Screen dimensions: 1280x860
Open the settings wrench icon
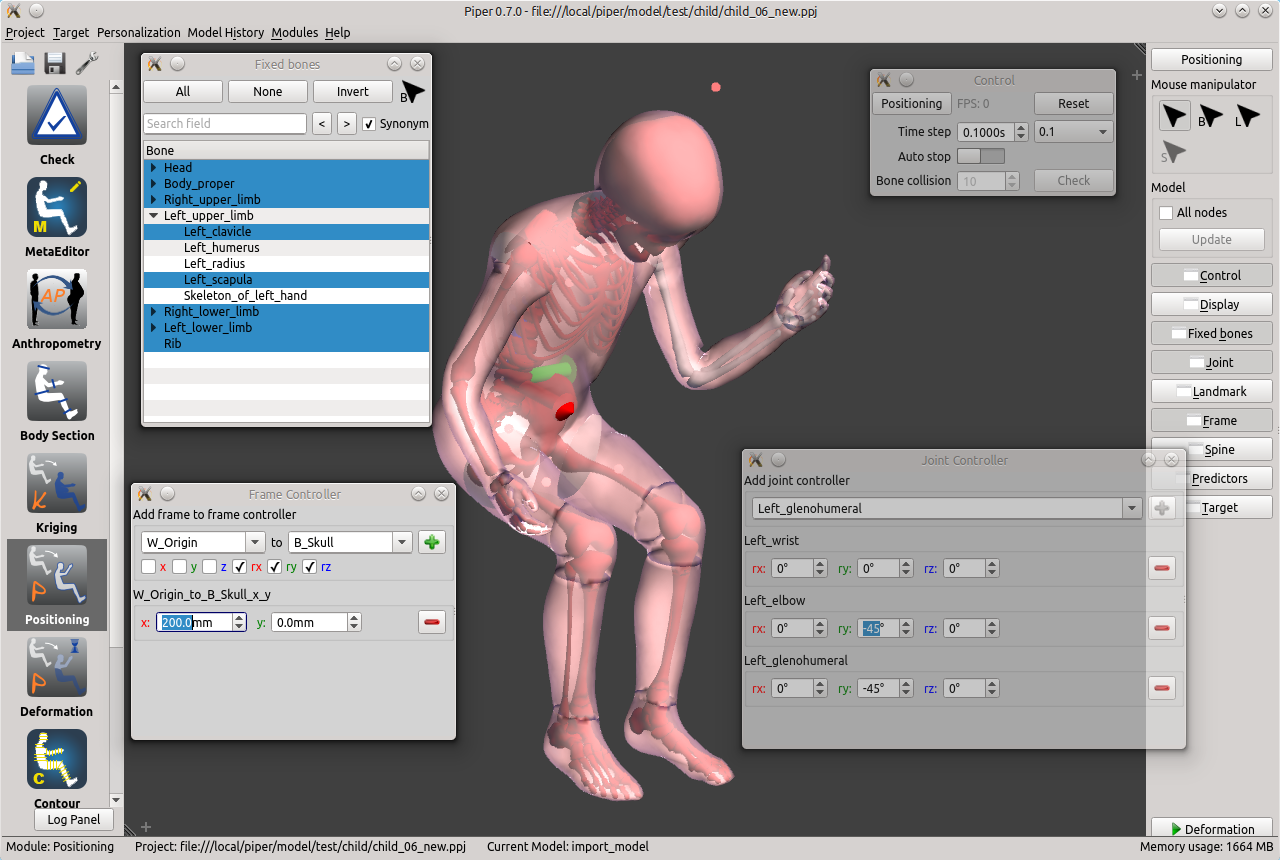[x=87, y=63]
